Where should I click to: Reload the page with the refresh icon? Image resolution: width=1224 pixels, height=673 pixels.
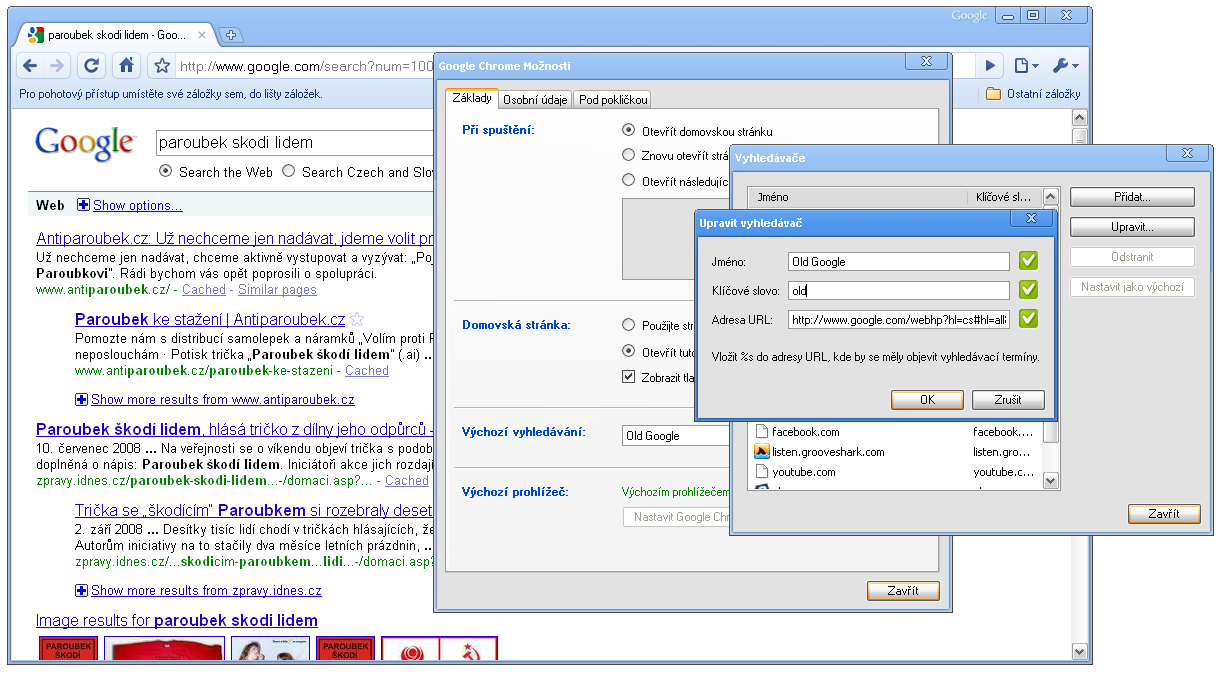click(x=91, y=66)
